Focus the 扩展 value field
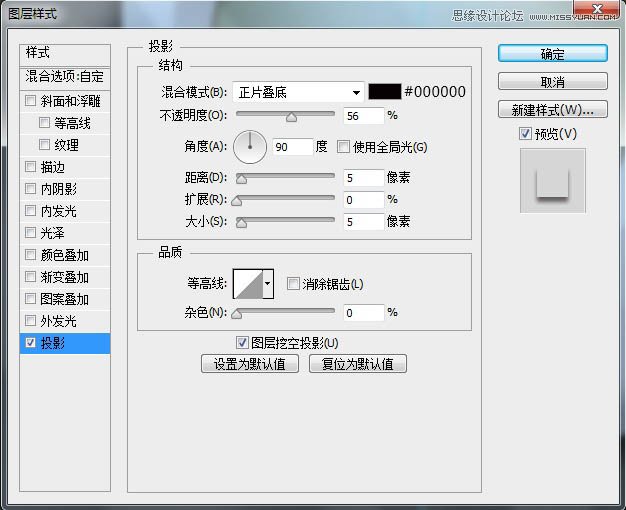This screenshot has width=626, height=510. 364,200
